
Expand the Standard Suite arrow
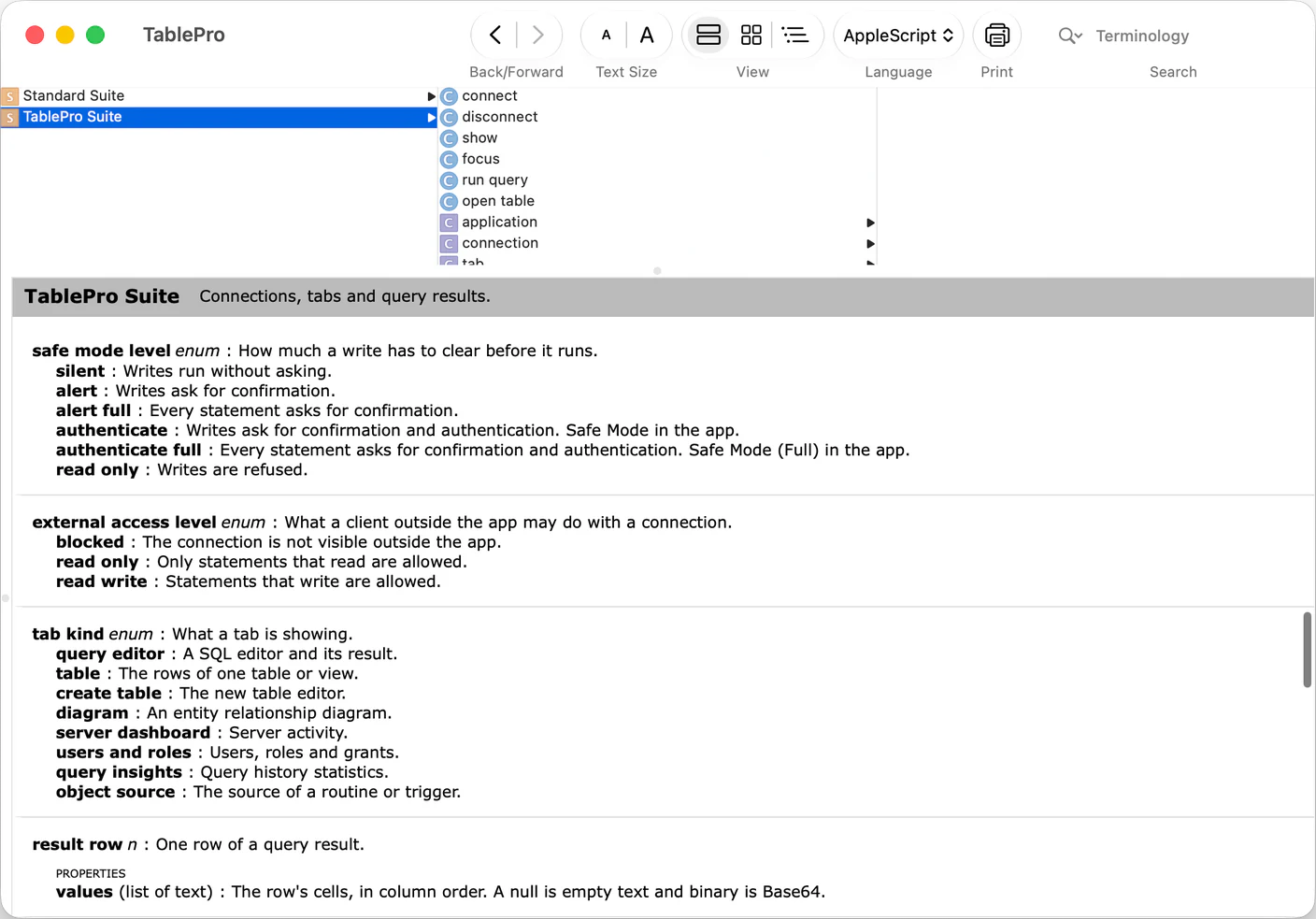(431, 96)
